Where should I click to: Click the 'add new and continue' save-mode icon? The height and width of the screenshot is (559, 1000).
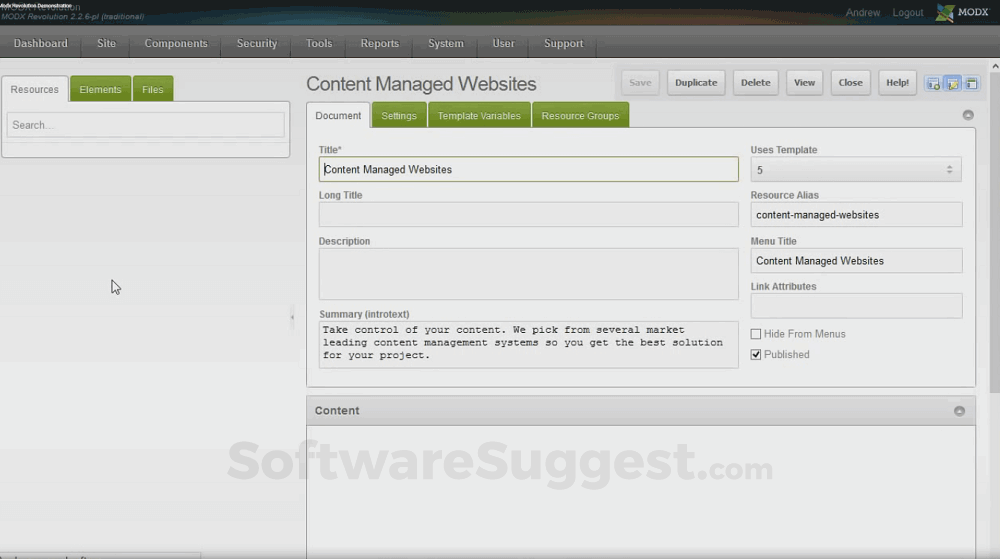(933, 83)
